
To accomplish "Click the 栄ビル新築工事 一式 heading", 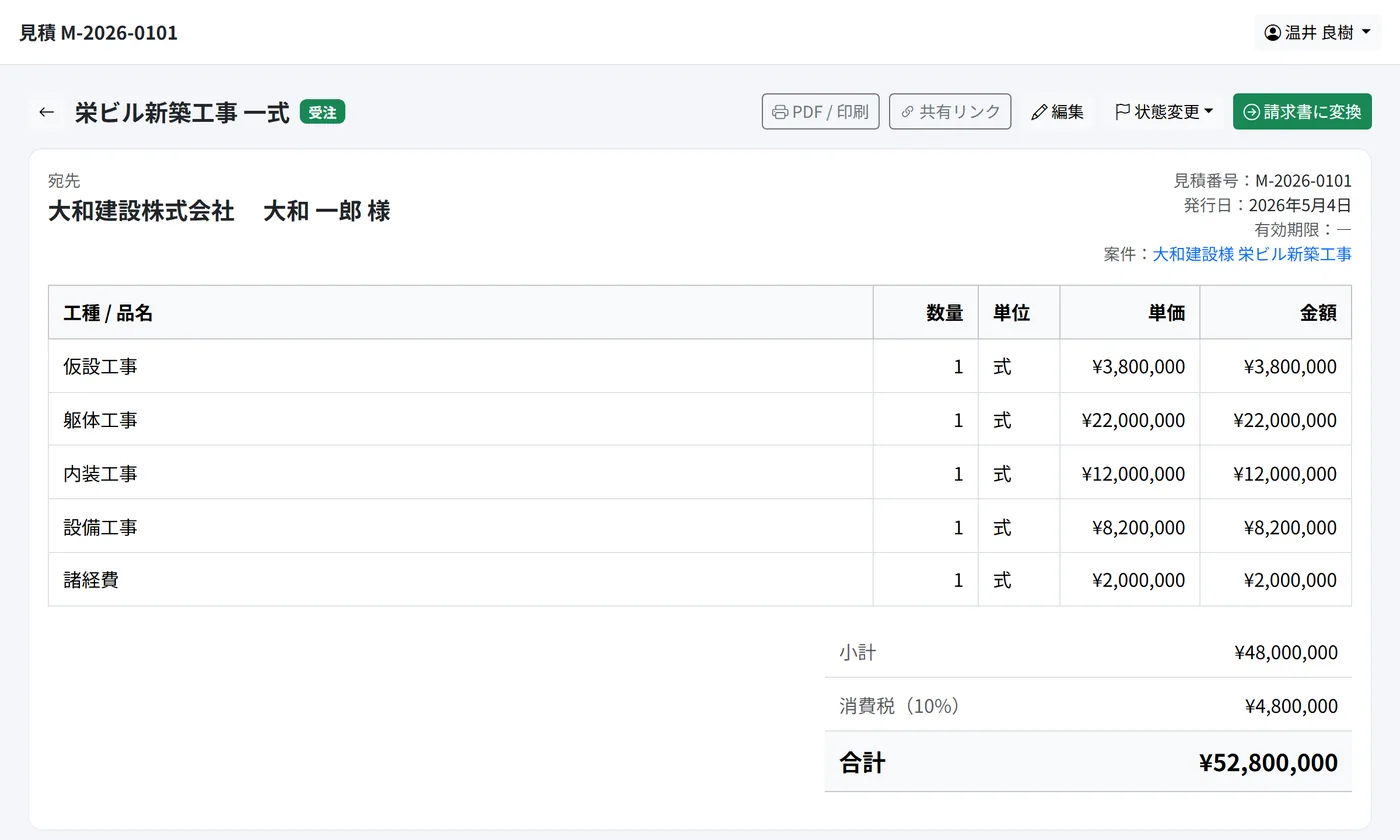I will (x=182, y=112).
